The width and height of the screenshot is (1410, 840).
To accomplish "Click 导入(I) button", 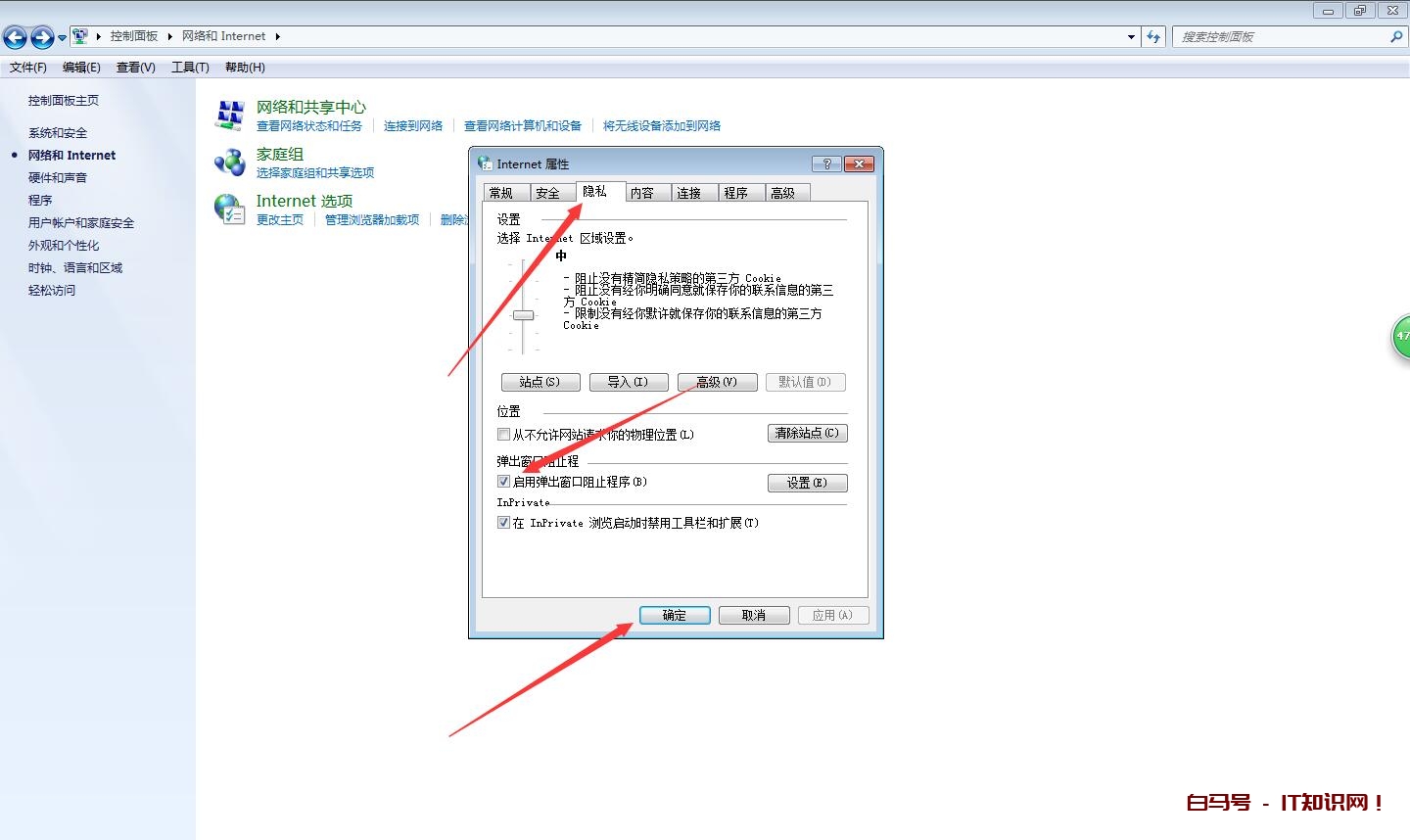I will [x=629, y=382].
